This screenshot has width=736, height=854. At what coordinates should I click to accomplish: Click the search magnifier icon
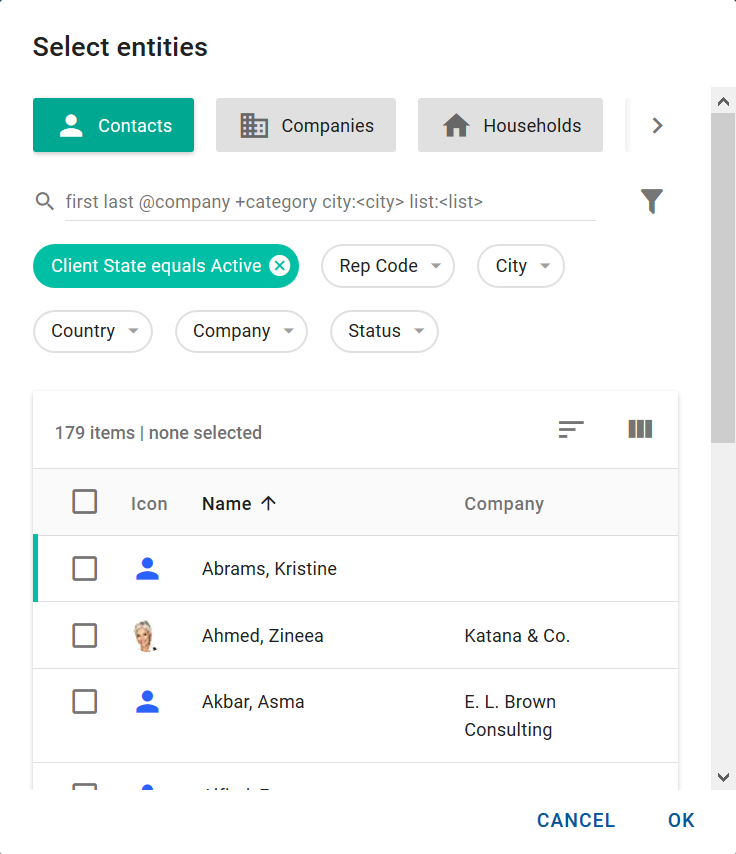[x=44, y=201]
